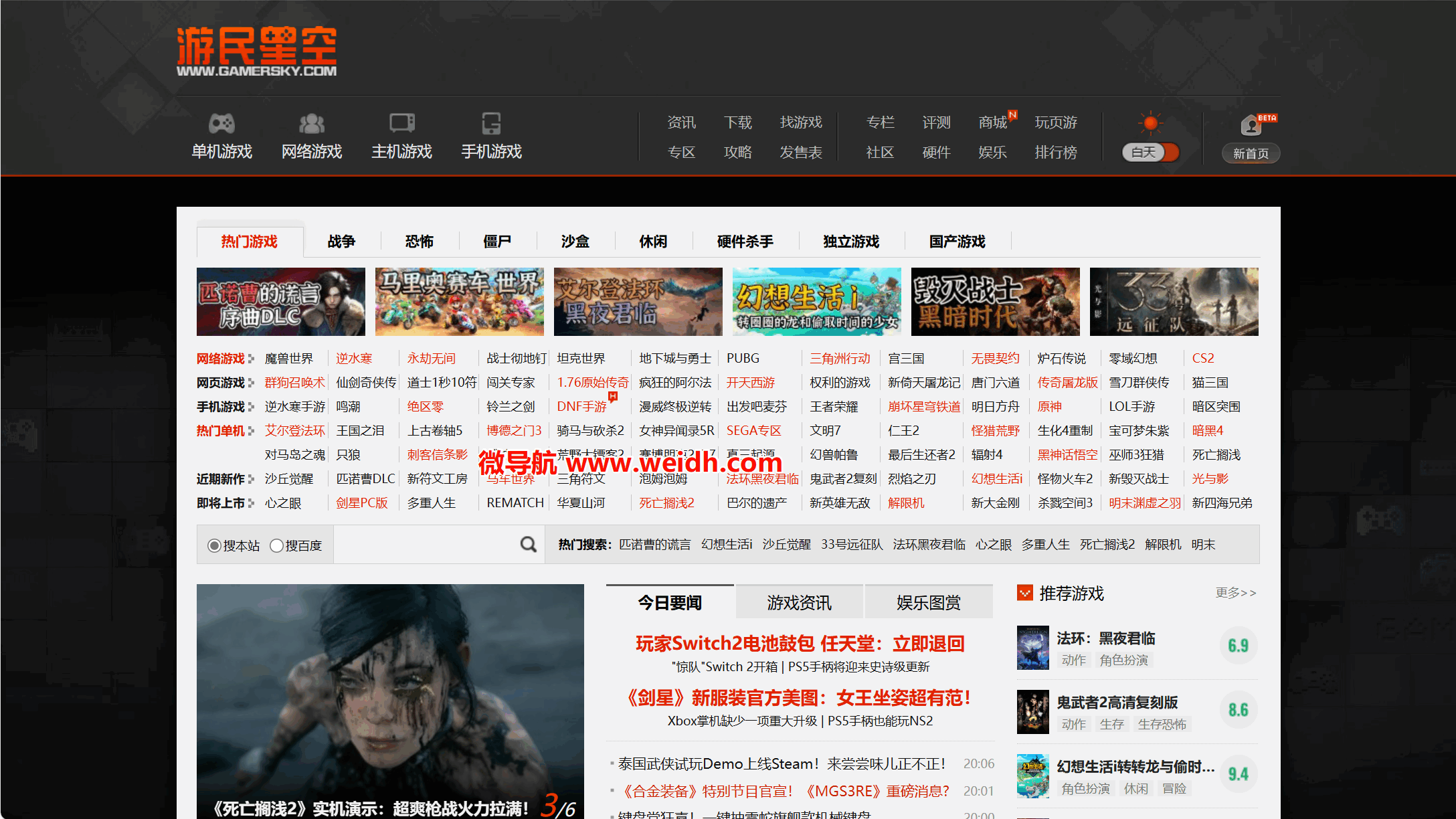
Task: Click the 找游戏 nav link
Action: [801, 122]
